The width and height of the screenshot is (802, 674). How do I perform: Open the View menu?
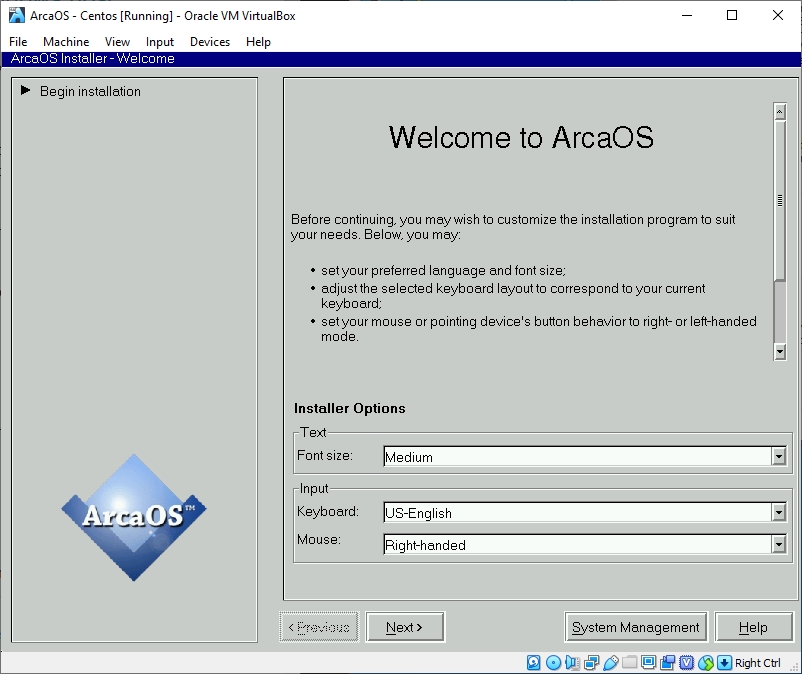tap(117, 42)
